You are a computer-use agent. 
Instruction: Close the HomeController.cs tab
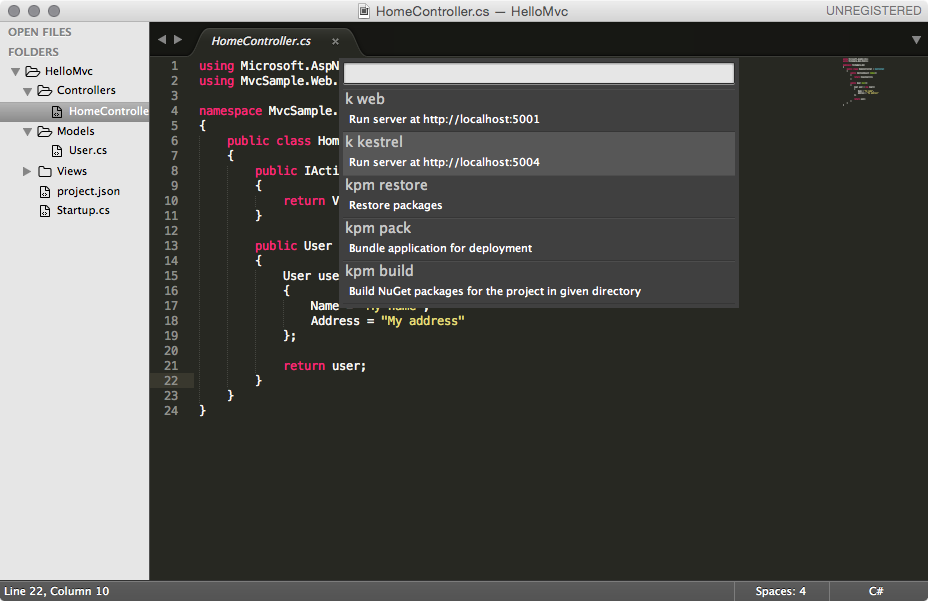coord(336,41)
